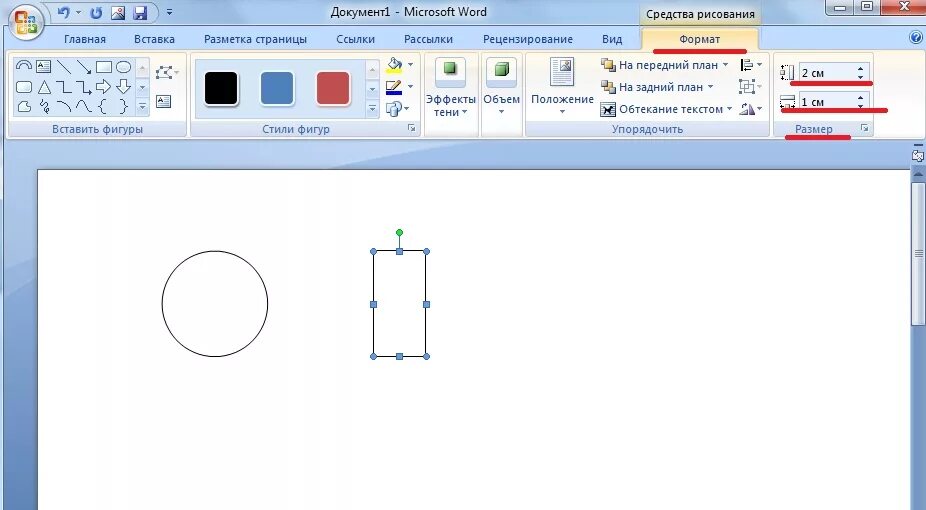Viewport: 926px width, 510px height.
Task: Open Стили фигур dialog launcher
Action: pyautogui.click(x=412, y=128)
